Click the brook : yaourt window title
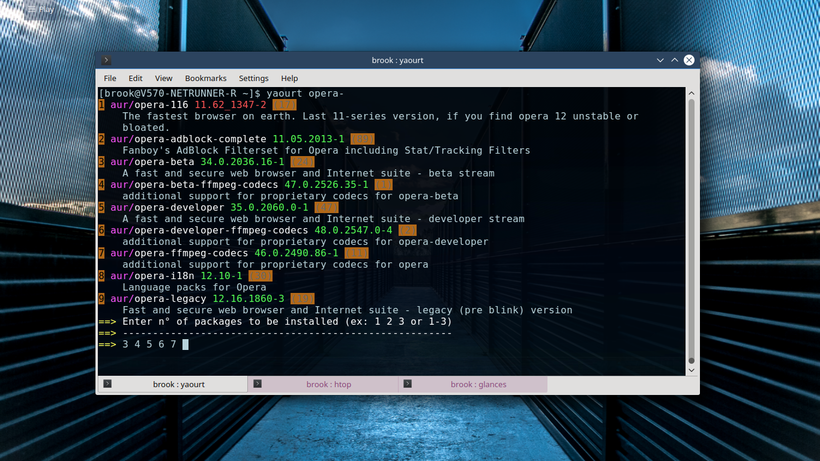820x461 pixels. tap(397, 60)
